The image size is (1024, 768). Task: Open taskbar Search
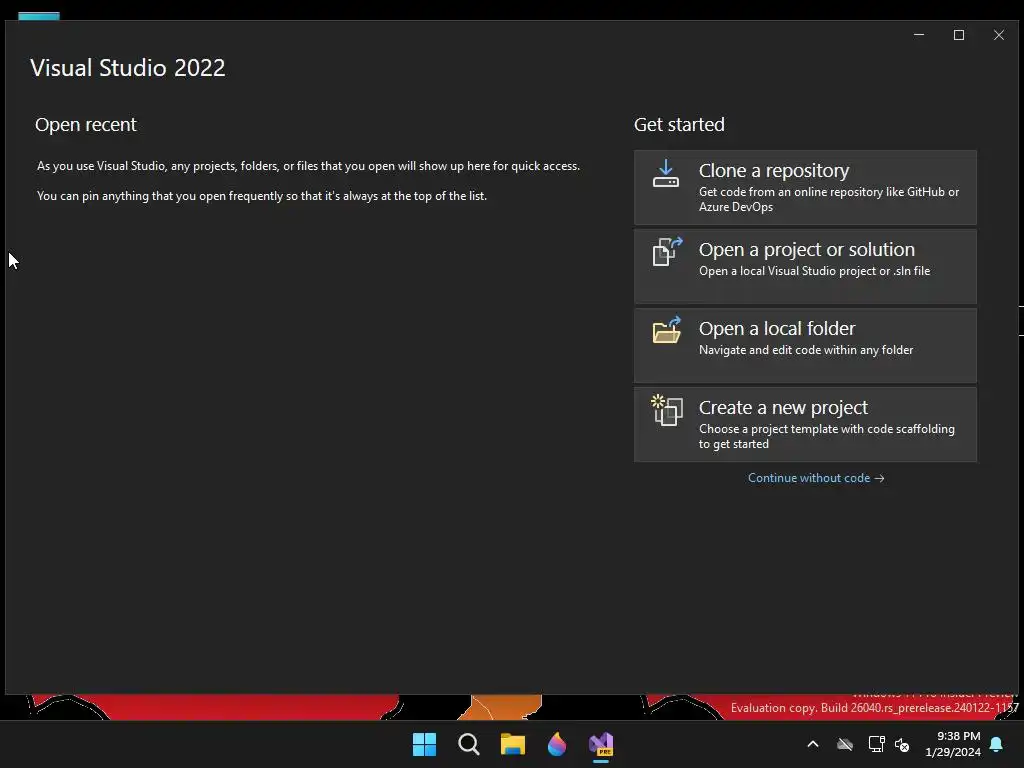coord(469,744)
